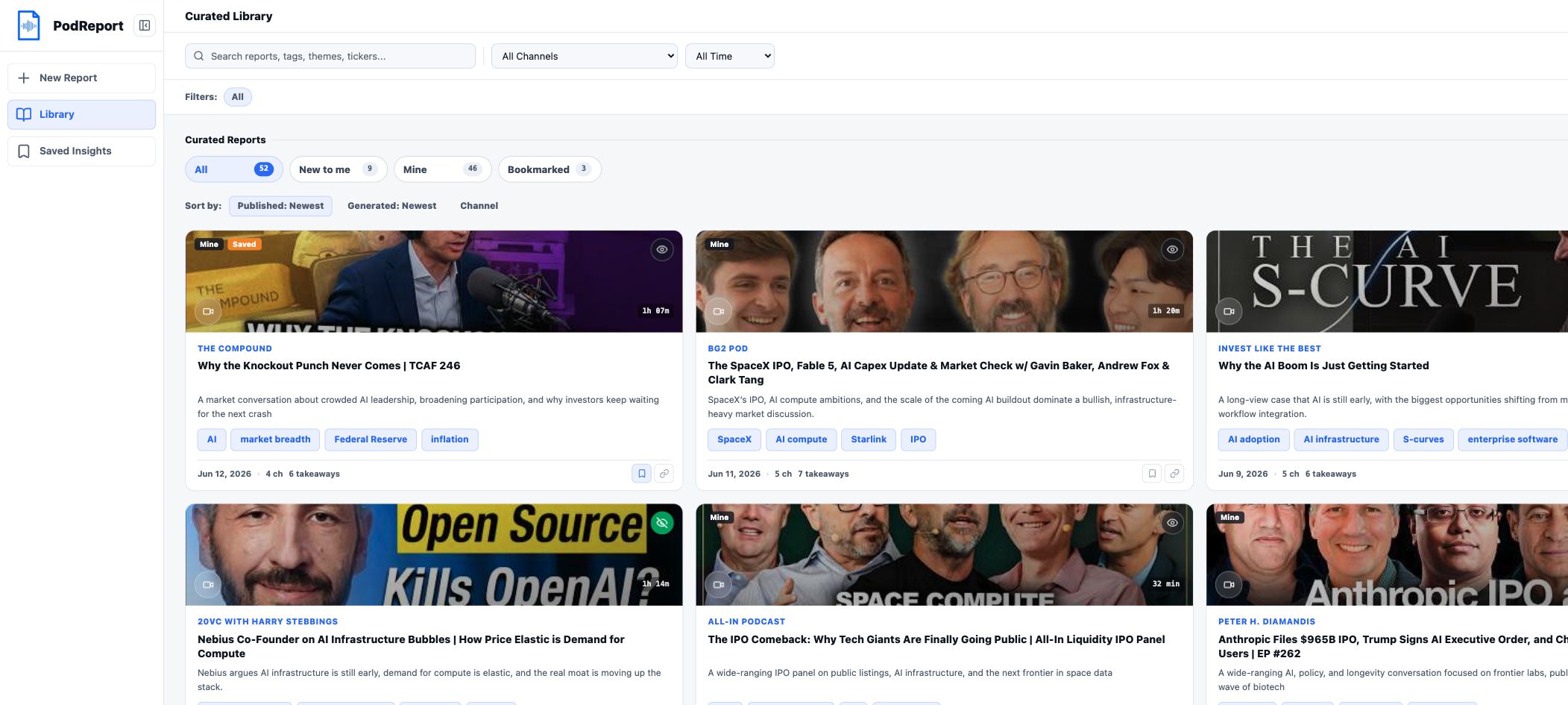Open the All Channels dropdown
Viewport: 1568px width, 705px height.
(x=585, y=56)
